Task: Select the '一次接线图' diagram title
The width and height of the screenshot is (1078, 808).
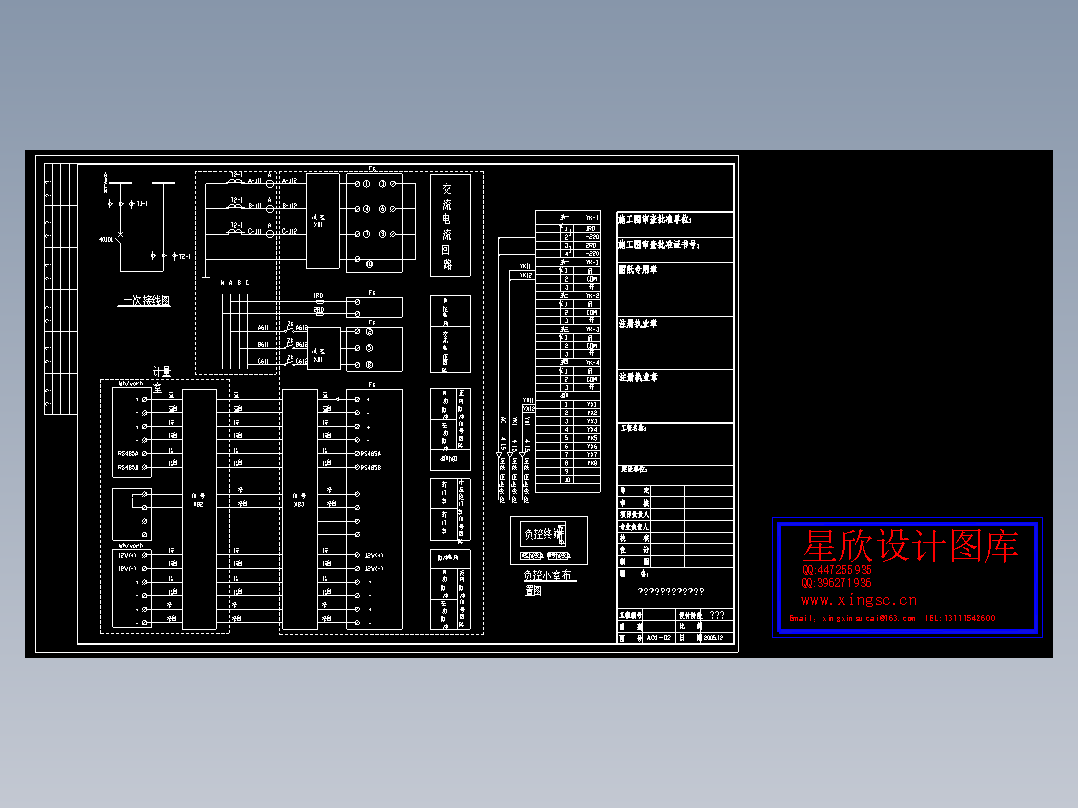Action: coord(146,301)
